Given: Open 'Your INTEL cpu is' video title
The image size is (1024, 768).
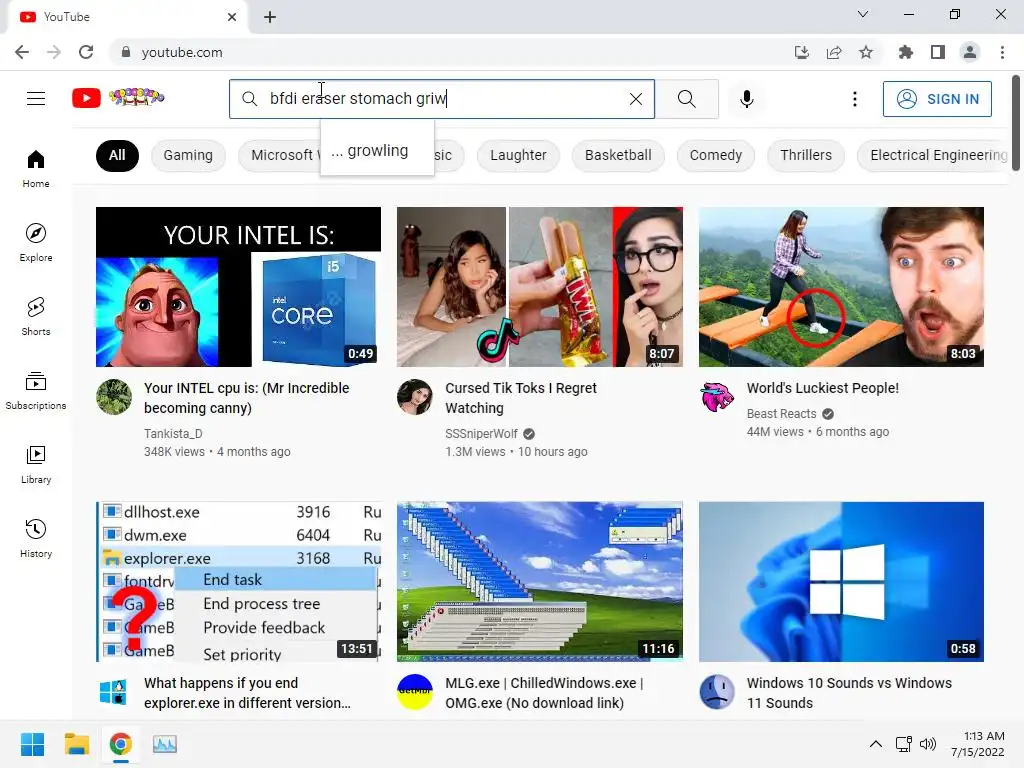Looking at the screenshot, I should click(x=247, y=398).
